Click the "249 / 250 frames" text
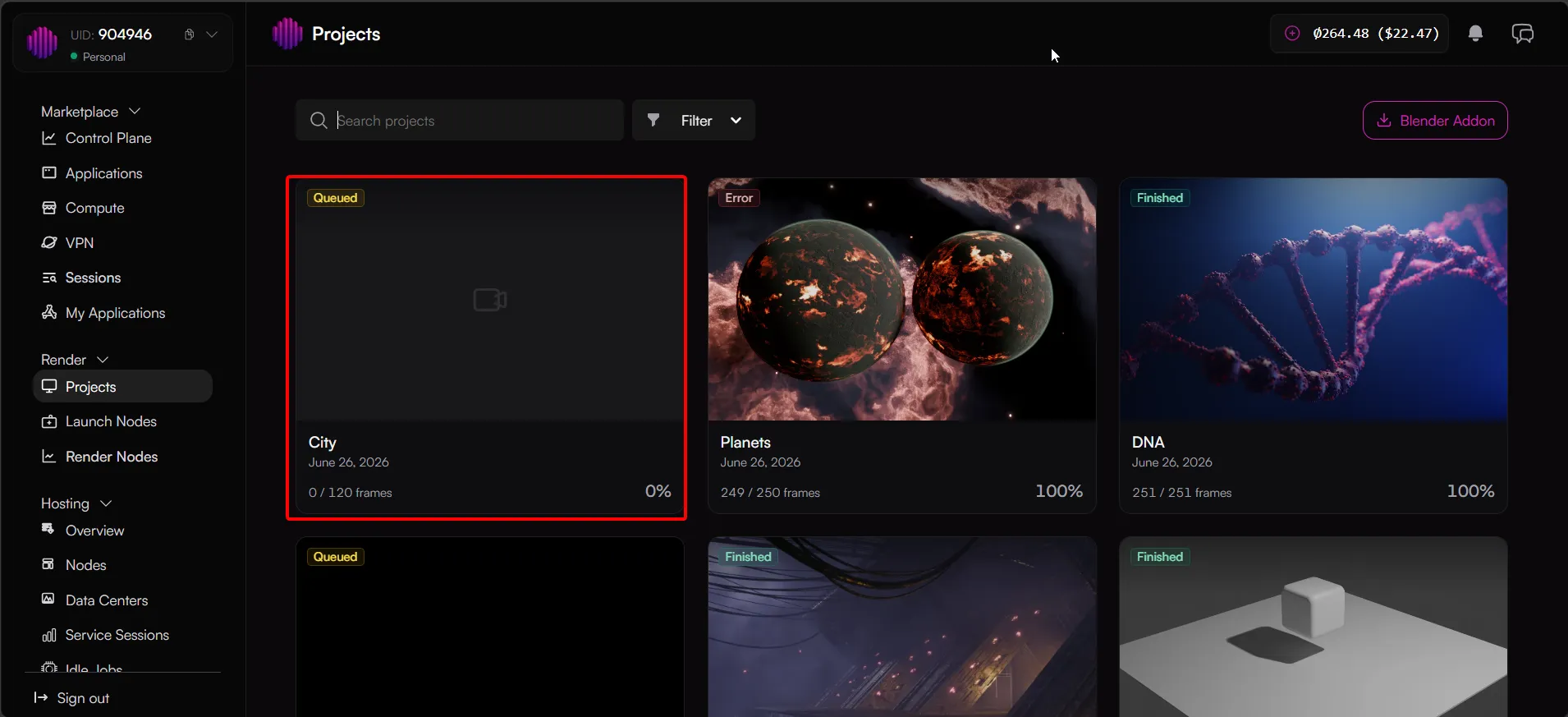The width and height of the screenshot is (1568, 717). click(770, 493)
